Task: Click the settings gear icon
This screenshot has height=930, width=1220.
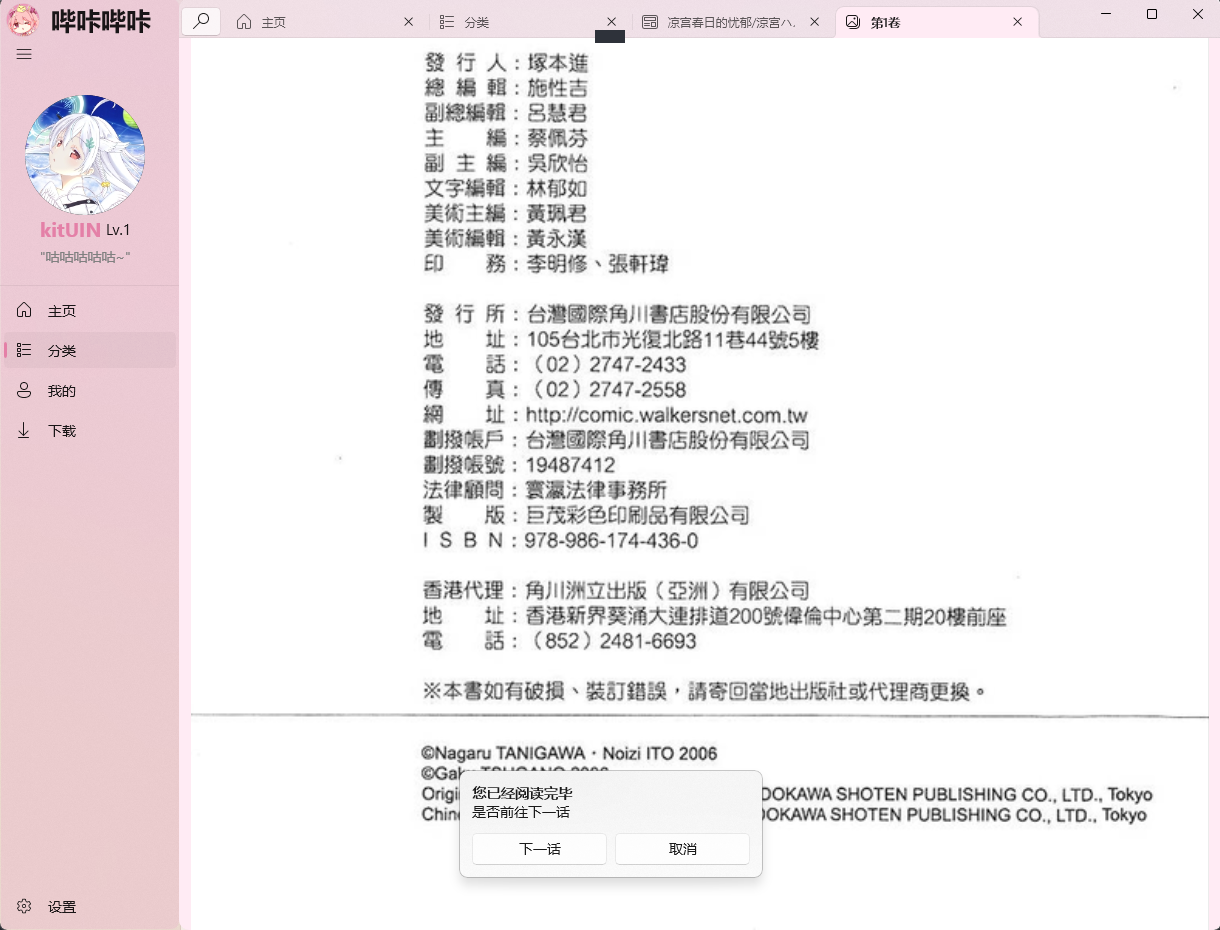Action: click(24, 906)
